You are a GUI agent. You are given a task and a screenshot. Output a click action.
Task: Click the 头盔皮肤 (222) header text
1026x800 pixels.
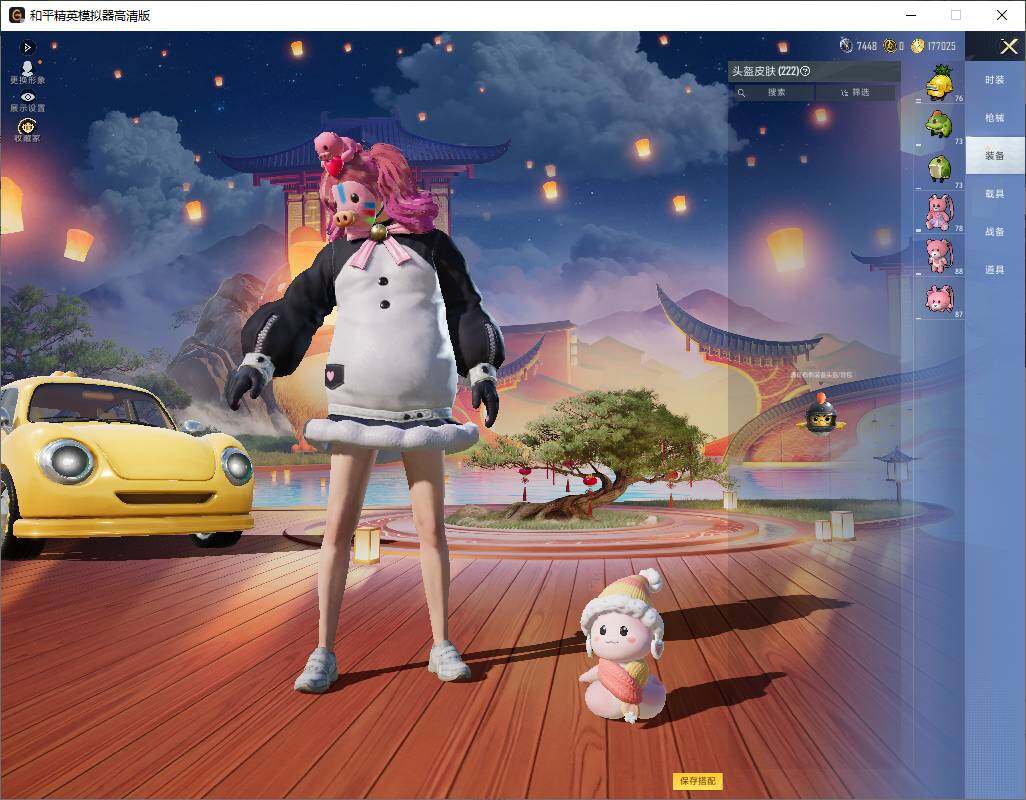point(766,71)
